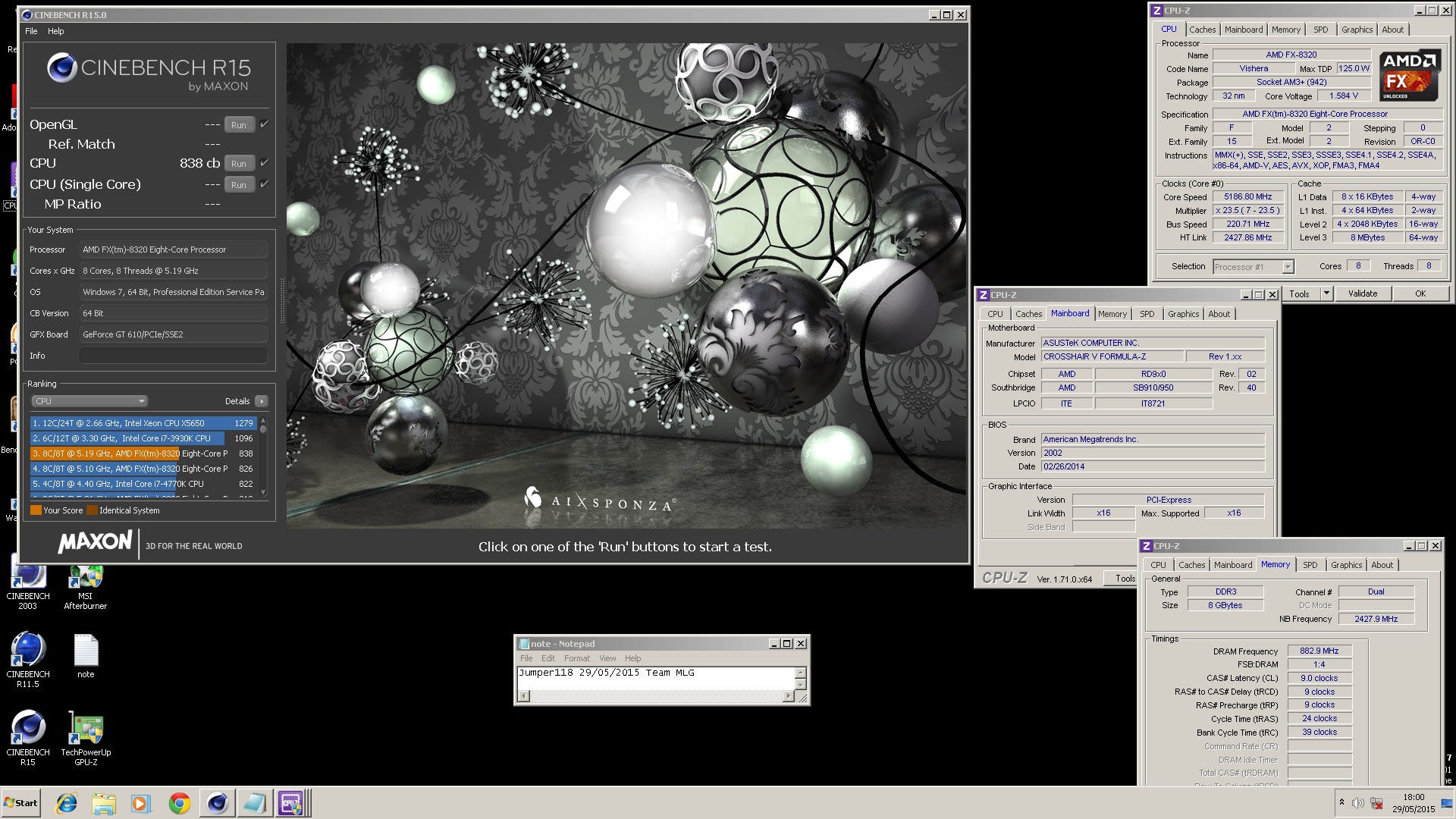Click OK button in CPU-Z CPU window
The image size is (1456, 819).
pos(1420,293)
